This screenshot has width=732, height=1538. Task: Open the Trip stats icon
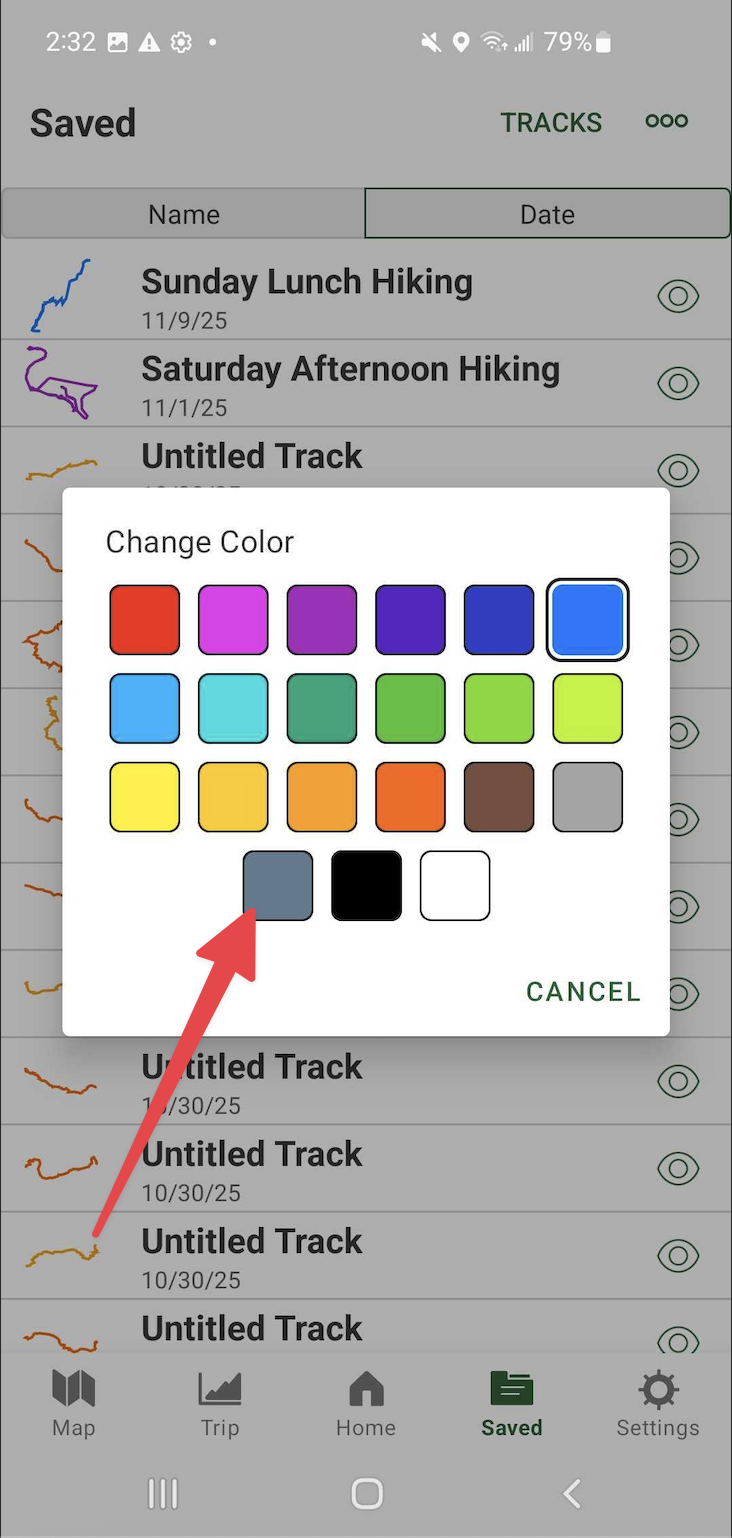click(x=220, y=1389)
